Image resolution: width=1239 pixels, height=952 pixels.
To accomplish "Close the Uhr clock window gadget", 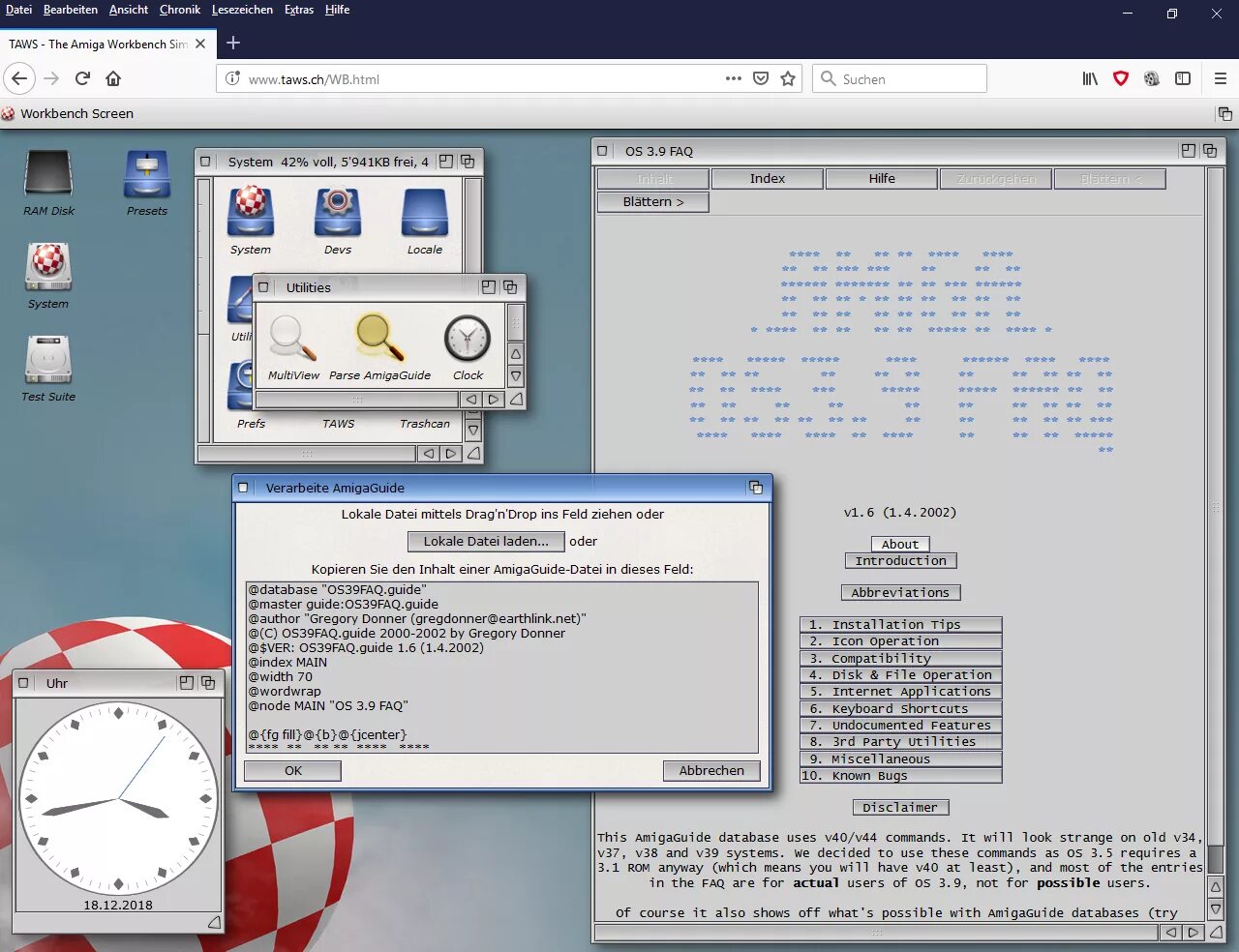I will click(x=23, y=683).
